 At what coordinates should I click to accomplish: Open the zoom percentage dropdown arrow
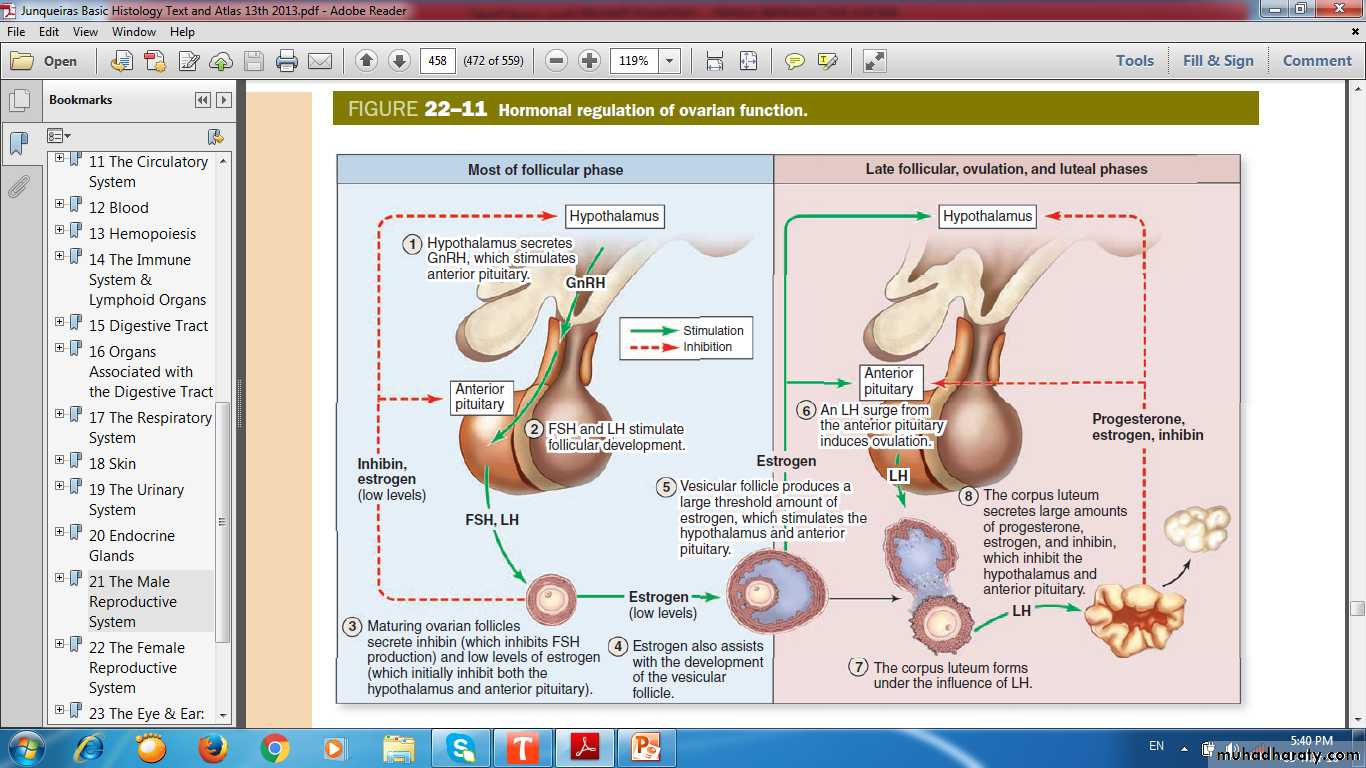(x=670, y=61)
